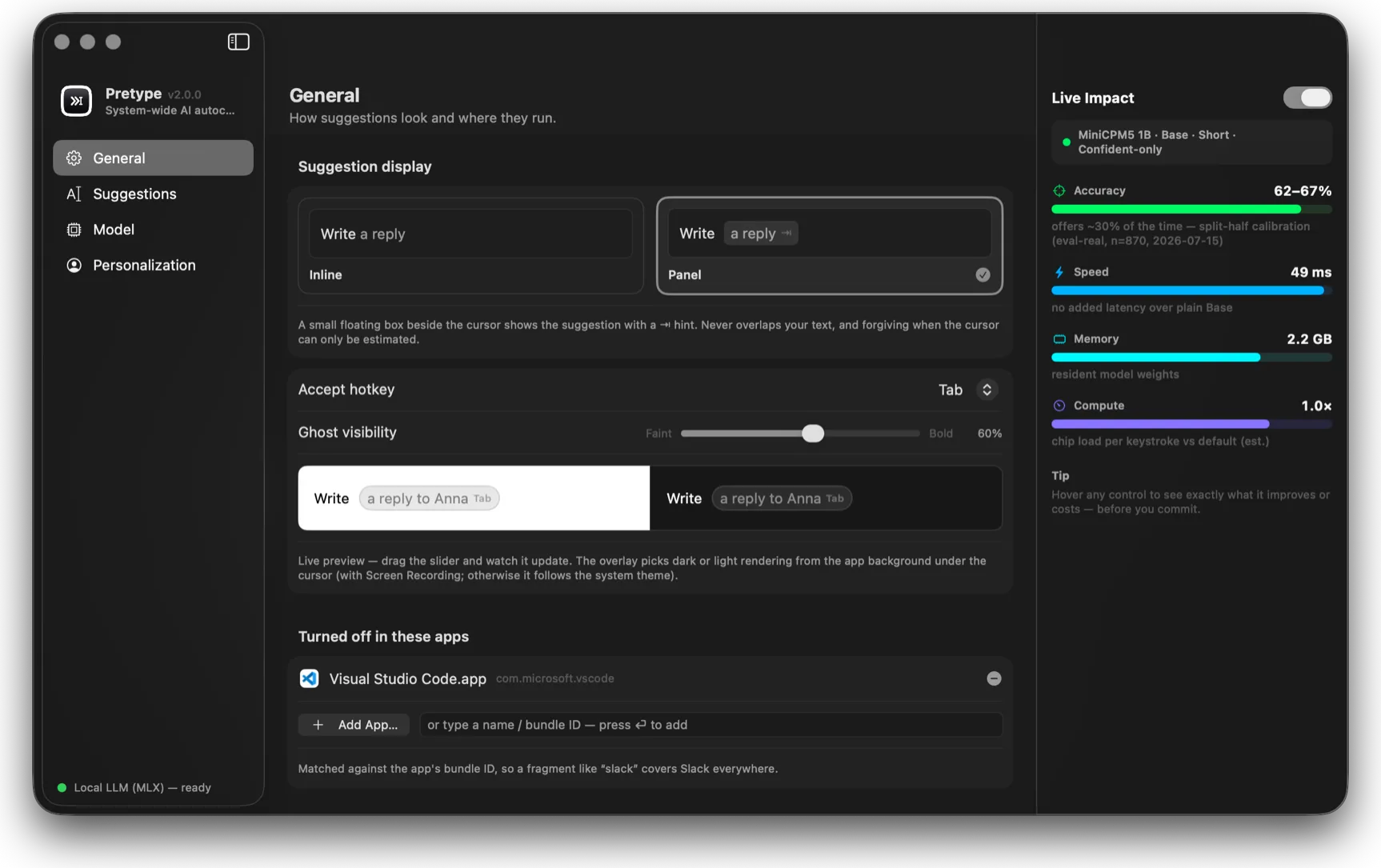Click the Memory icon
Screen dimensions: 1381x868
1059,339
